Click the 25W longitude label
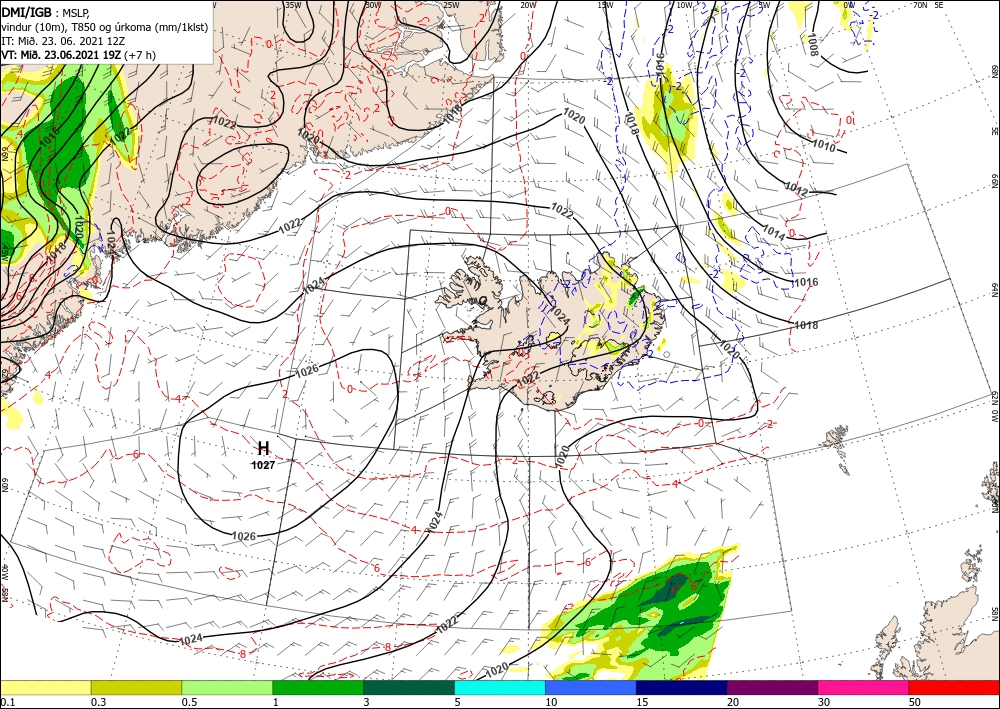The height and width of the screenshot is (709, 1000). (x=451, y=5)
